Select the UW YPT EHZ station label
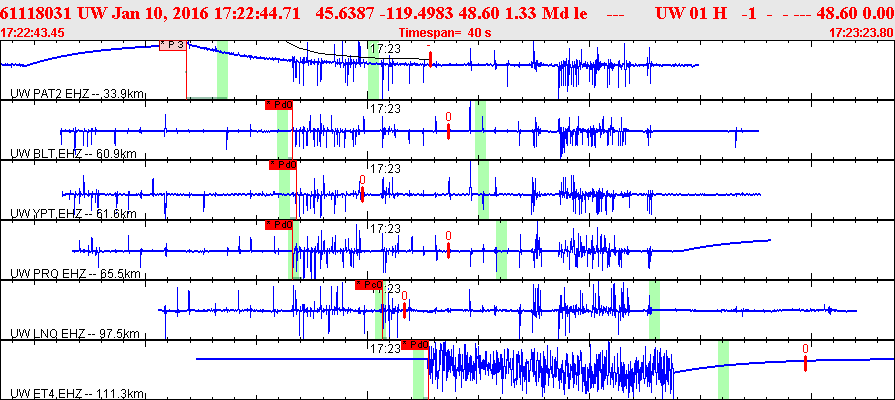The width and height of the screenshot is (895, 400). coord(71,214)
